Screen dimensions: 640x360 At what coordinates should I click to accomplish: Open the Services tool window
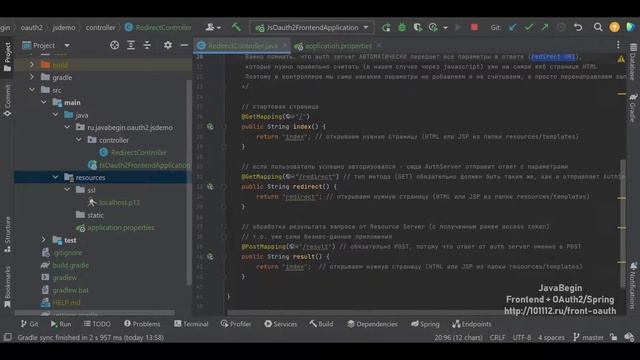pos(281,324)
